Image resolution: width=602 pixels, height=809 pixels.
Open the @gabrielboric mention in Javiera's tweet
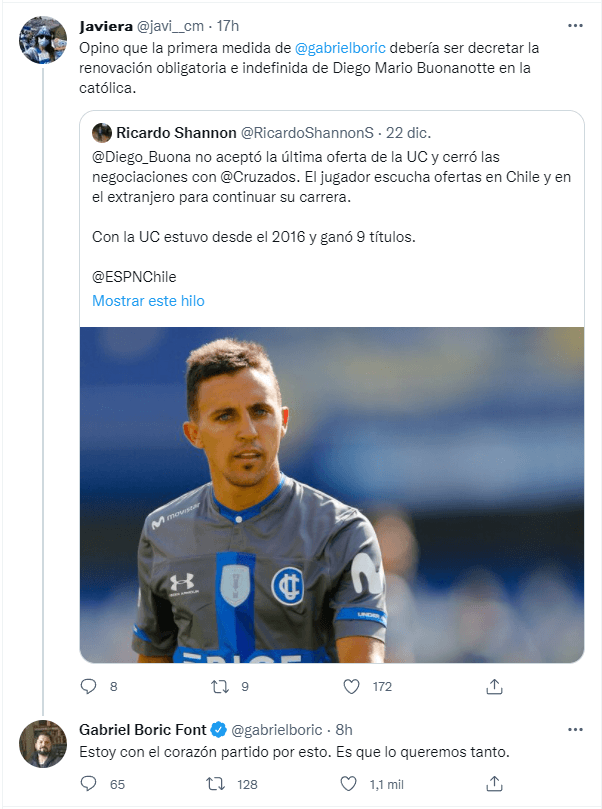(x=339, y=48)
